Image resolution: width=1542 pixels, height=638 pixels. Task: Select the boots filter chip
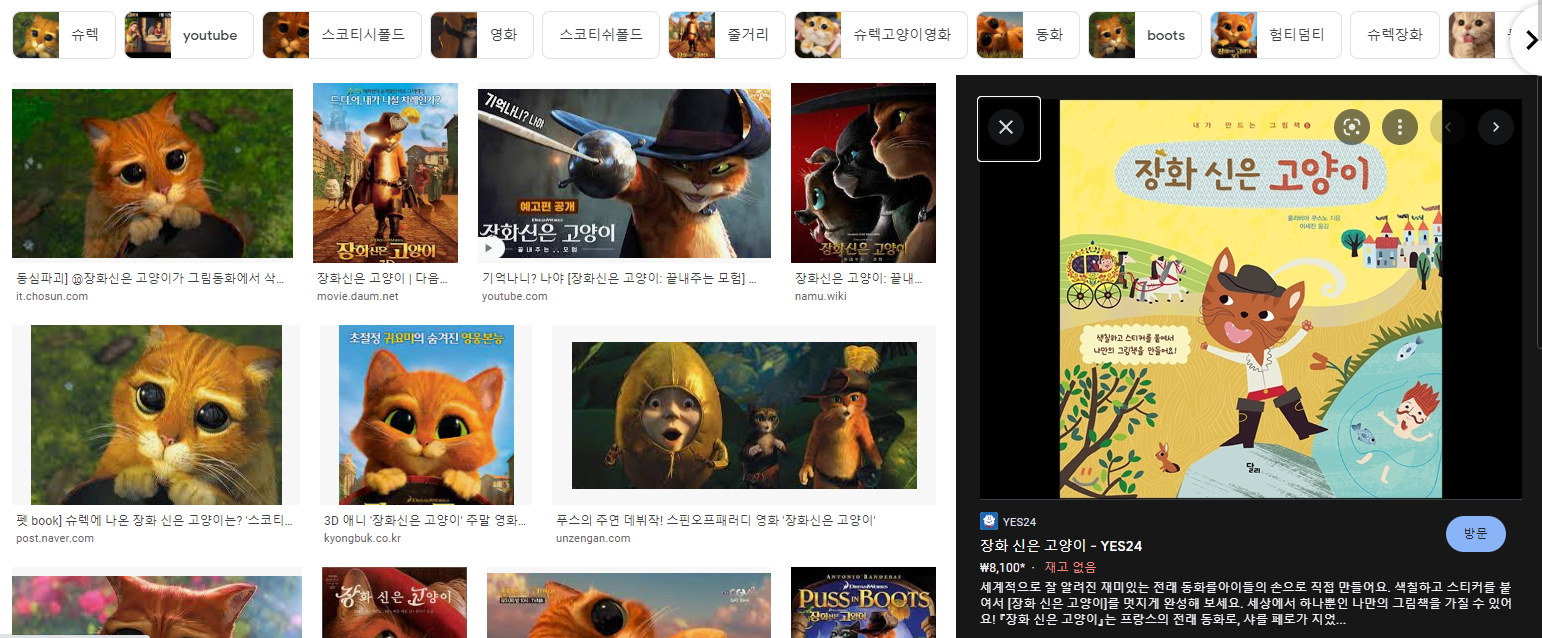point(1145,35)
